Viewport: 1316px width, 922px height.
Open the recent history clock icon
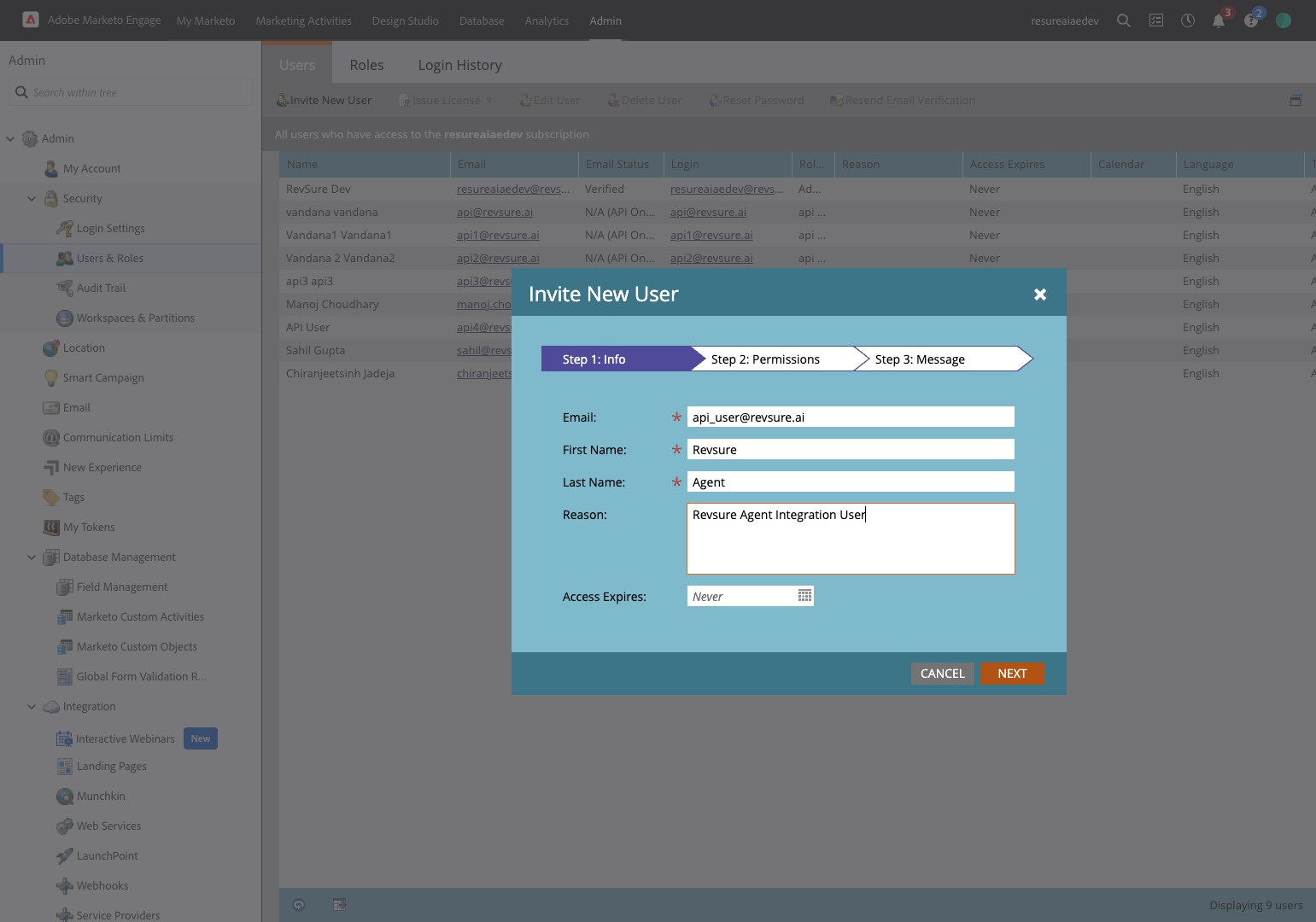point(1188,20)
